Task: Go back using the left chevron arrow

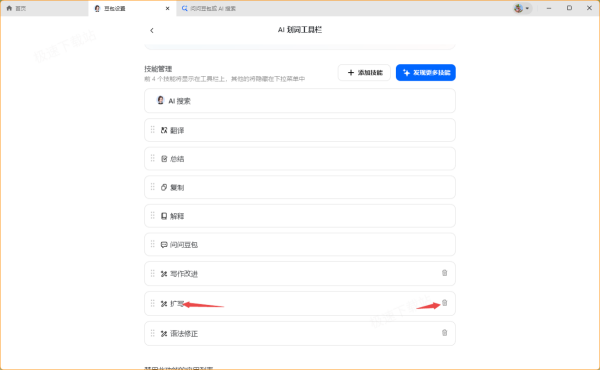Action: point(152,30)
